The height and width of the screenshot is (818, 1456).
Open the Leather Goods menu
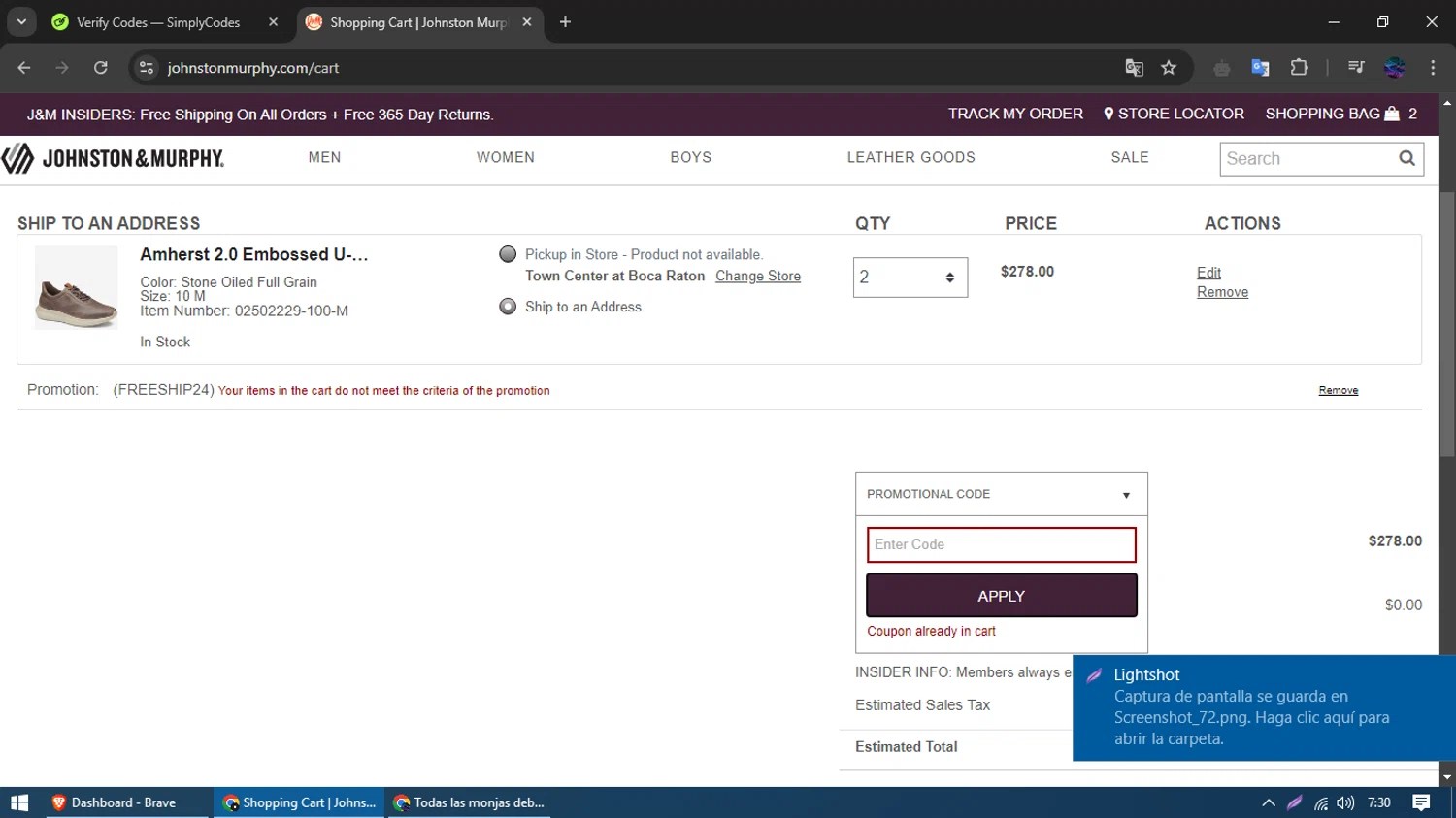click(911, 157)
